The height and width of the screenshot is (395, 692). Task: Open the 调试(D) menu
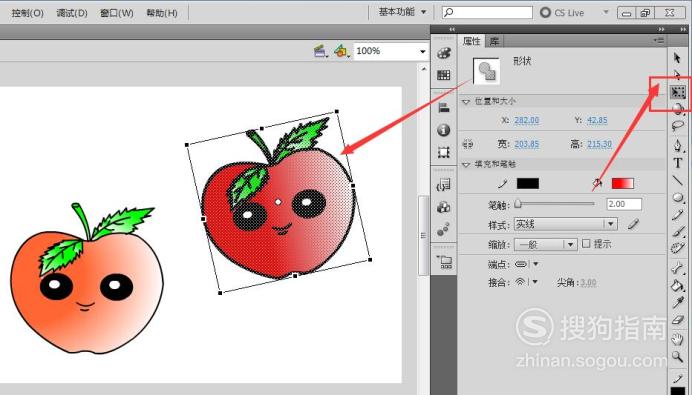click(x=72, y=13)
